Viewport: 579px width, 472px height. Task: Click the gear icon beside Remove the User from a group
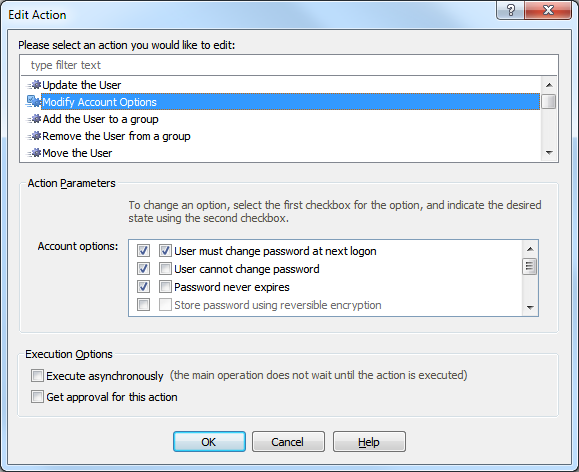point(34,136)
